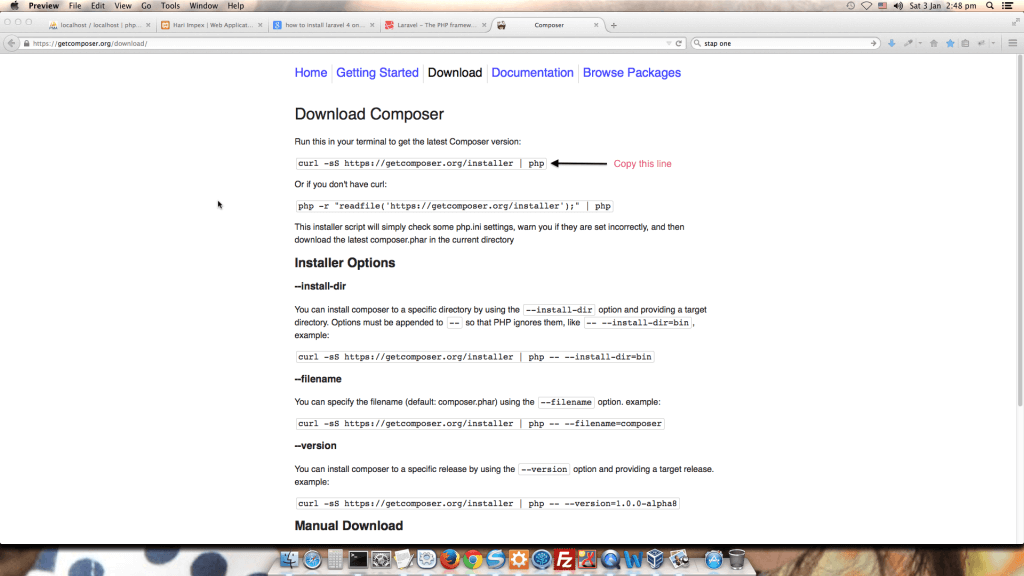Open Finder from the dock
Screen dimensions: 1024x576
point(289,559)
